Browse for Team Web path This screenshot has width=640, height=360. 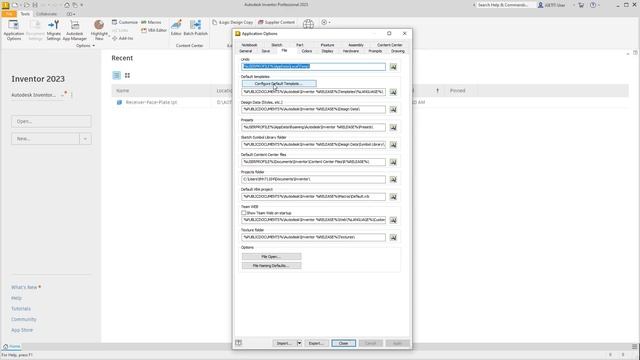393,220
